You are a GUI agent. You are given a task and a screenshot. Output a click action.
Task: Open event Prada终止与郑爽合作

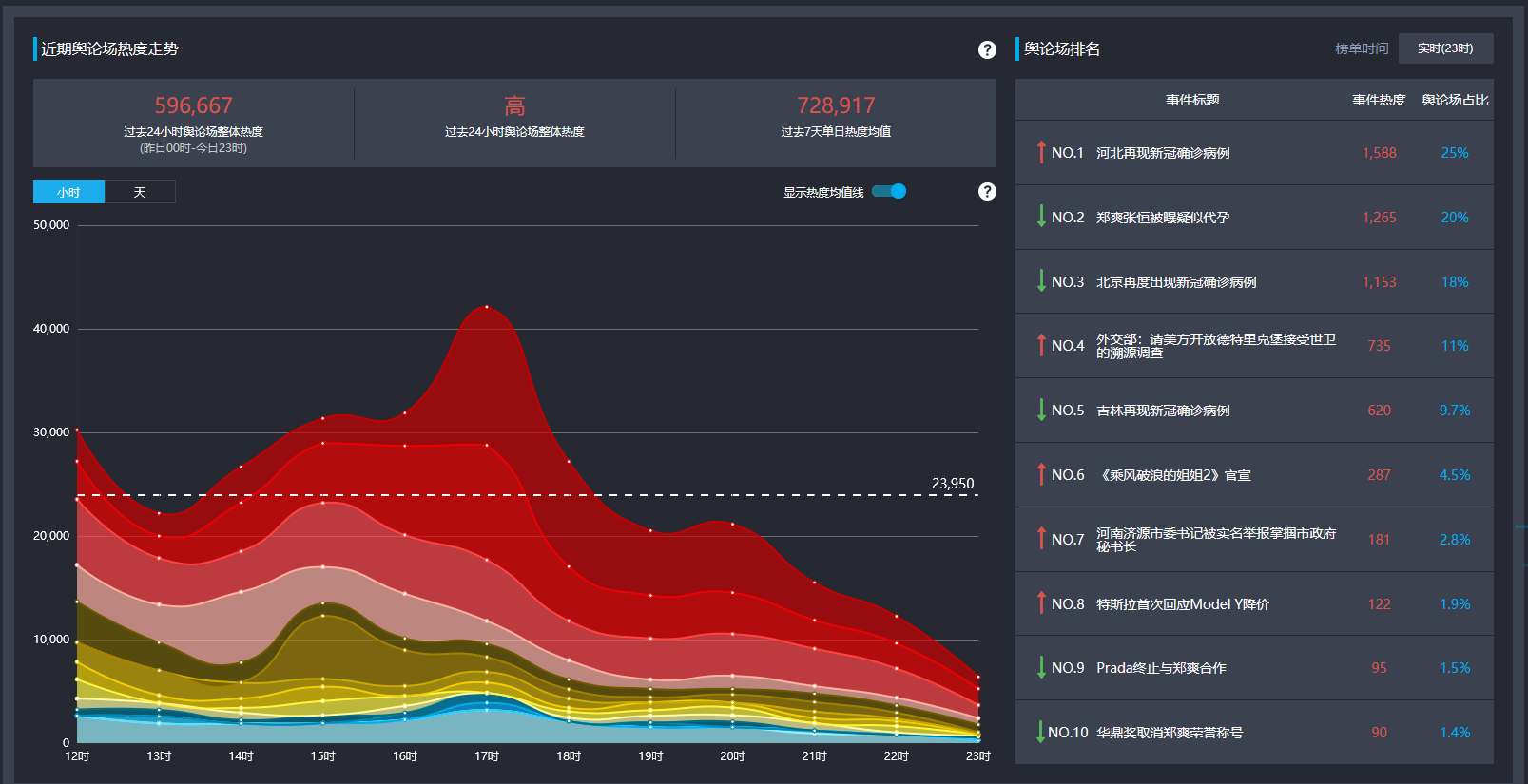1161,668
